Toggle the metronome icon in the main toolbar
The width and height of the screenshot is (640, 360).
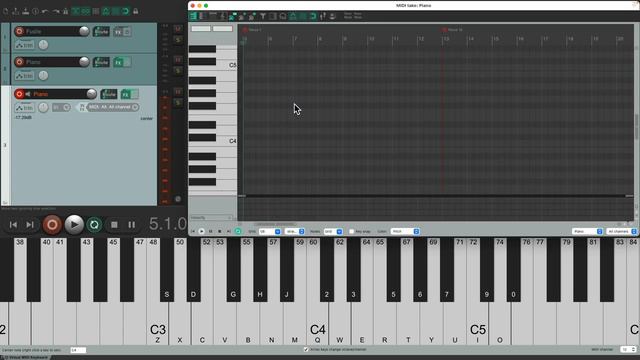click(x=65, y=11)
